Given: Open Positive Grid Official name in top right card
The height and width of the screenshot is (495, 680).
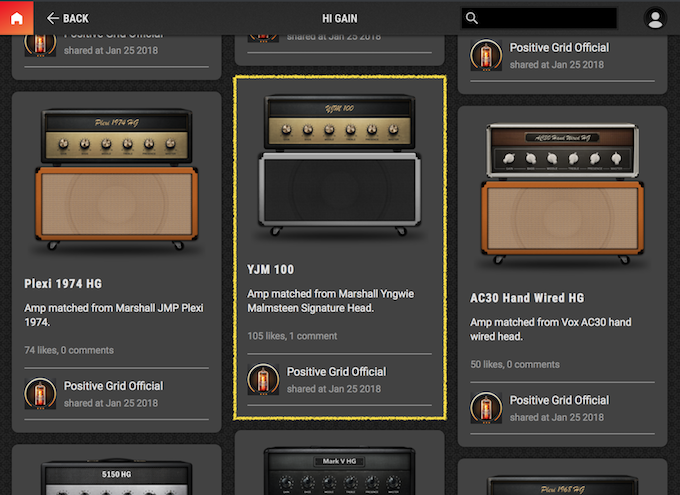Looking at the screenshot, I should (x=559, y=48).
